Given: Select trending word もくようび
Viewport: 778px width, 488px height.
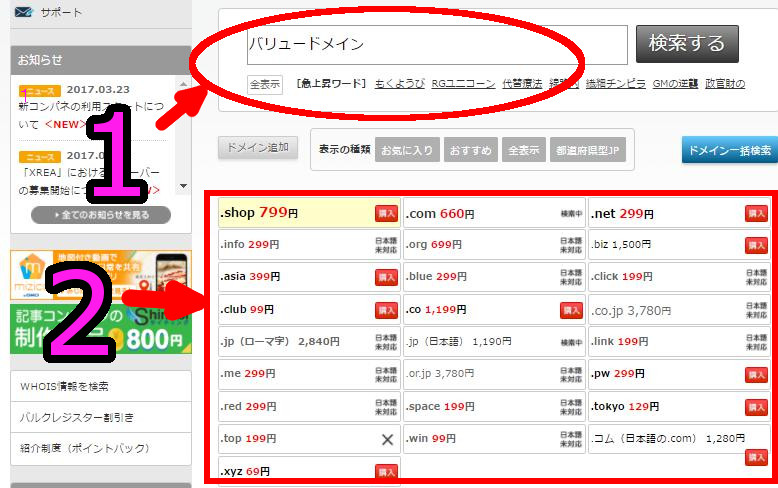Looking at the screenshot, I should coord(399,84).
